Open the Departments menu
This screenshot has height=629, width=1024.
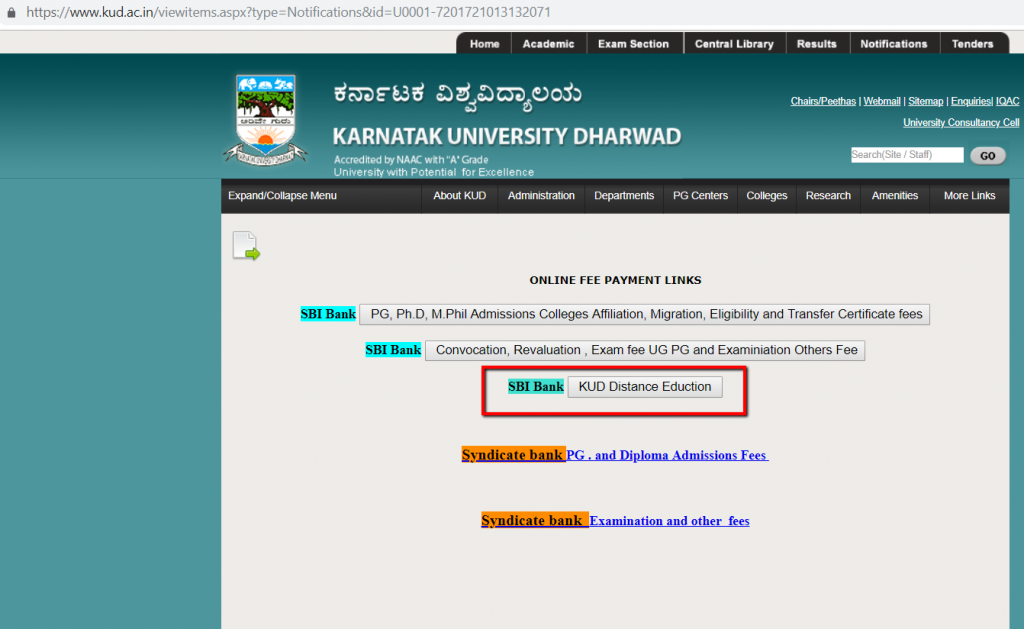click(x=624, y=196)
